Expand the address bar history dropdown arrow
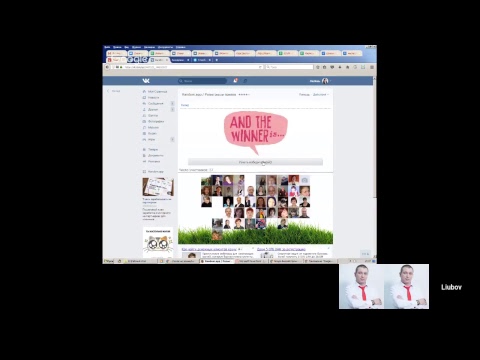 tap(261, 67)
